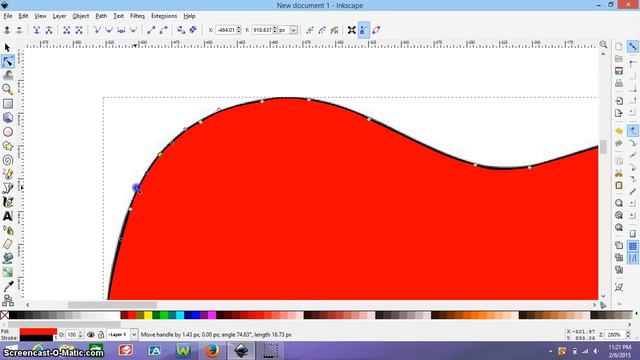This screenshot has width=640, height=360.
Task: Toggle current layer lock
Action: coord(101,335)
